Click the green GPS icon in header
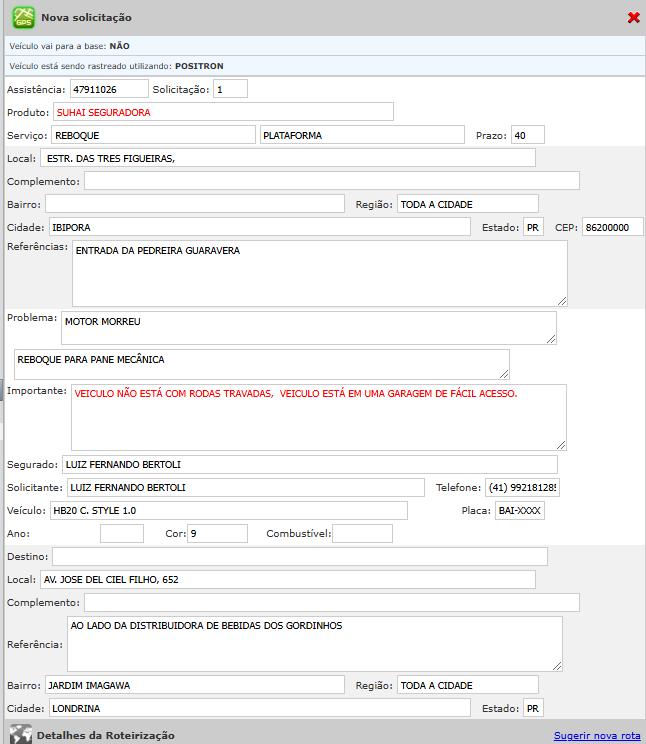The image size is (646, 744). [x=23, y=17]
